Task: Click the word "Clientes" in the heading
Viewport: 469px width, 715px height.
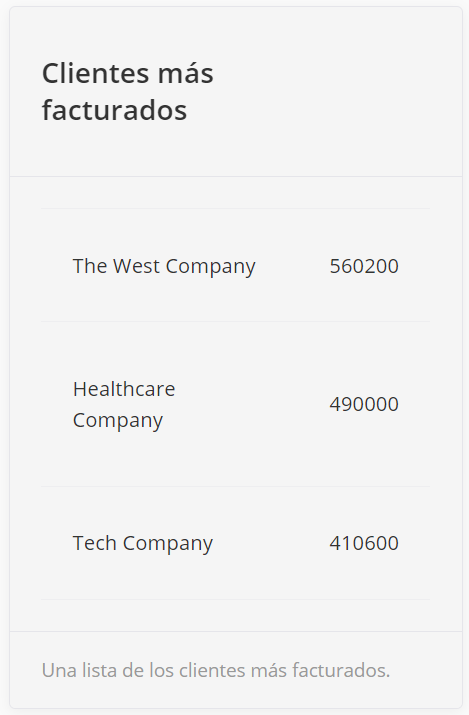Action: coord(96,73)
